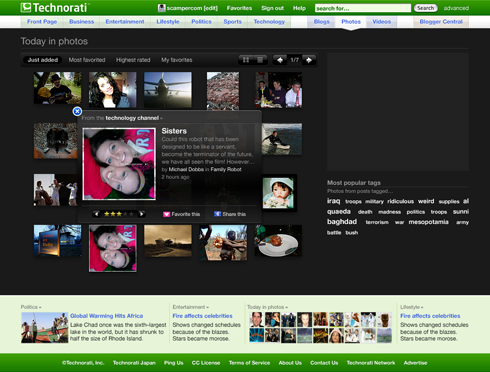490x372 pixels.
Task: Open the violin musicians photo thumbnail
Action: (55, 190)
